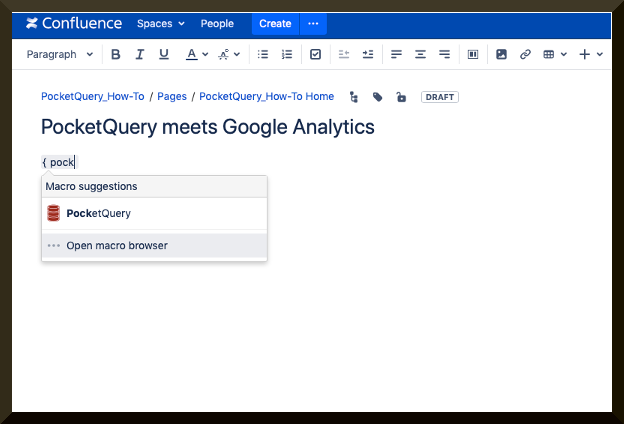624x424 pixels.
Task: Toggle underline formatting
Action: pyautogui.click(x=164, y=54)
